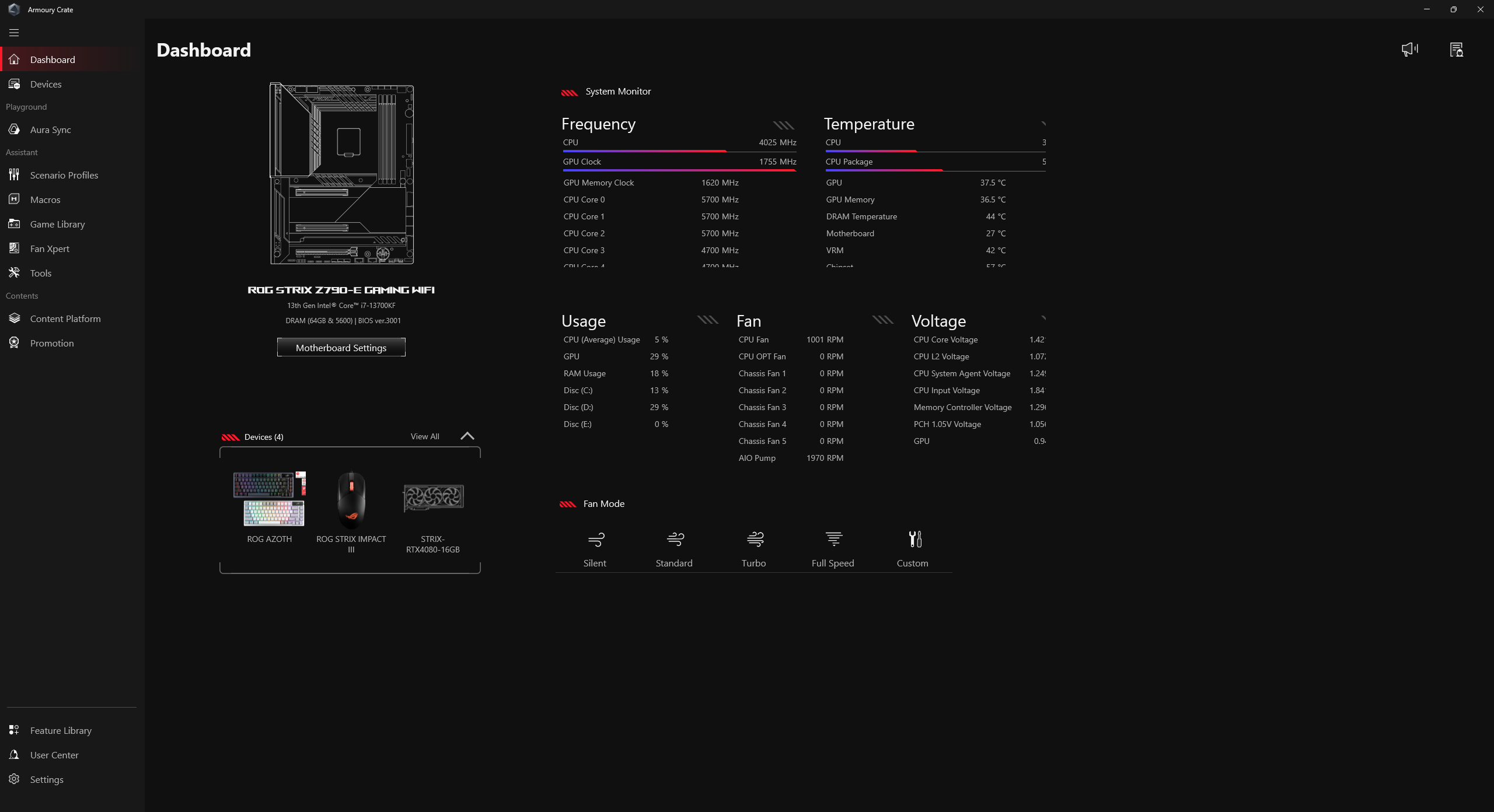Click the Promotion text link
The width and height of the screenshot is (1494, 812).
click(52, 343)
